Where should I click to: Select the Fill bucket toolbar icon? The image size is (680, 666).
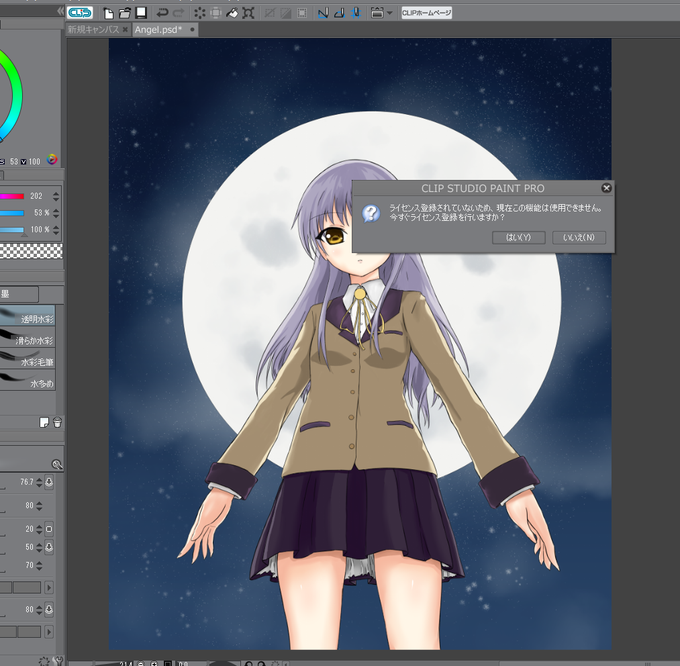[x=232, y=13]
